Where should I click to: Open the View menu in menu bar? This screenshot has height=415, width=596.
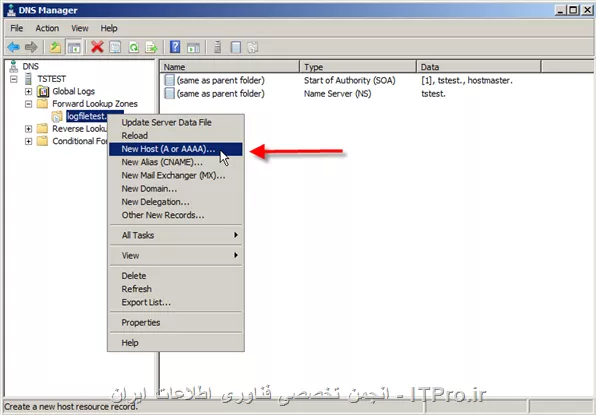[x=80, y=28]
